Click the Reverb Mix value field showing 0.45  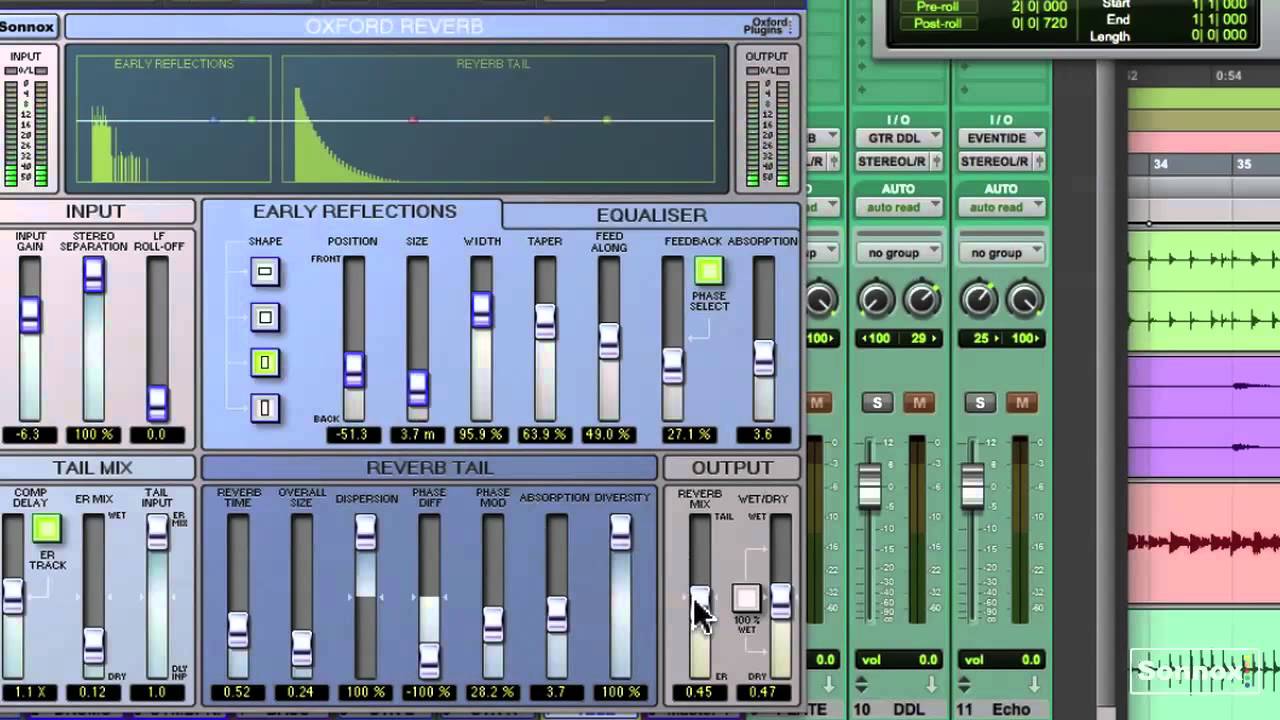click(700, 692)
